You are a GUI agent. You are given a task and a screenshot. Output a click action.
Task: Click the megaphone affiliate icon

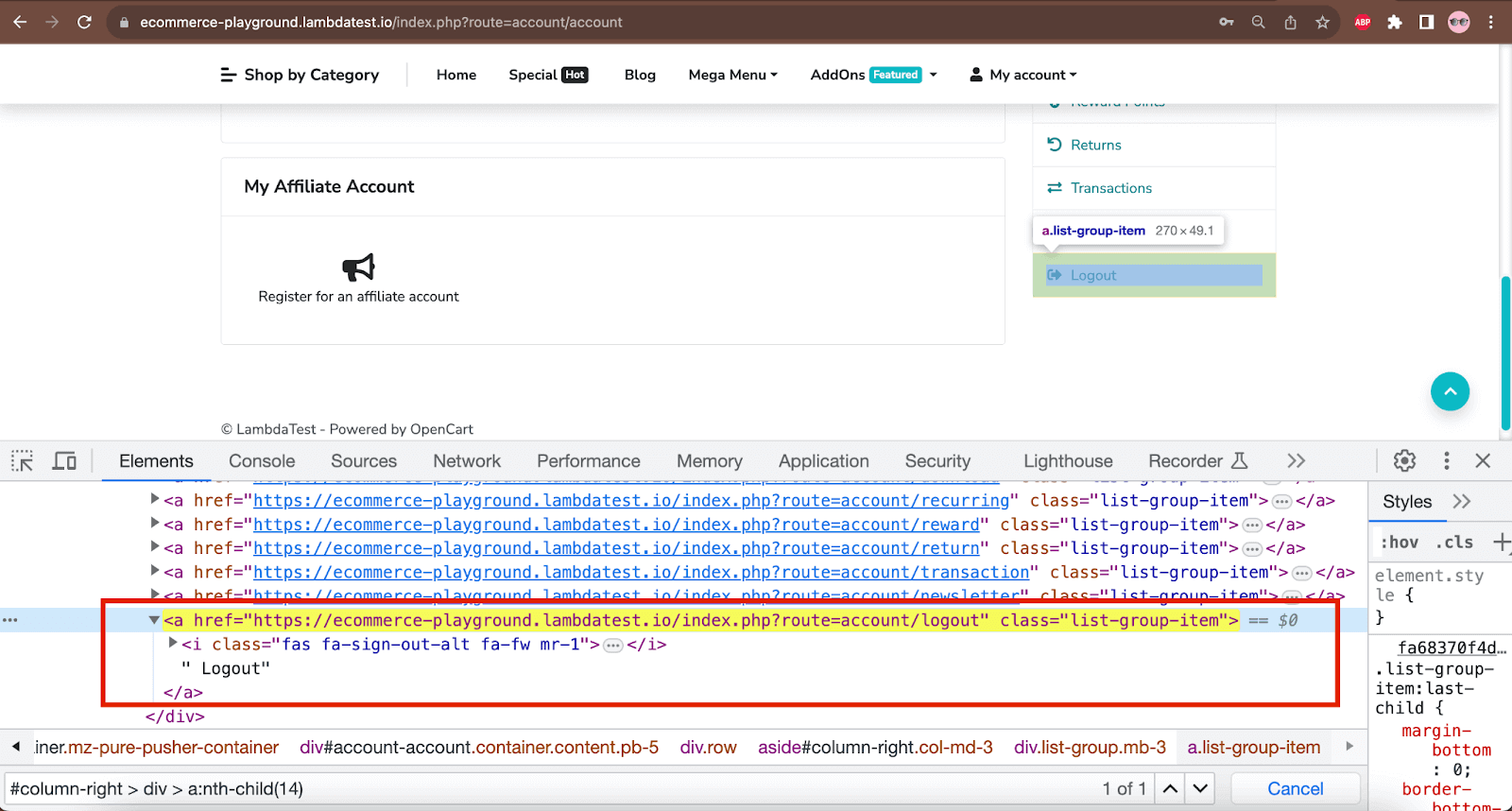[x=358, y=267]
